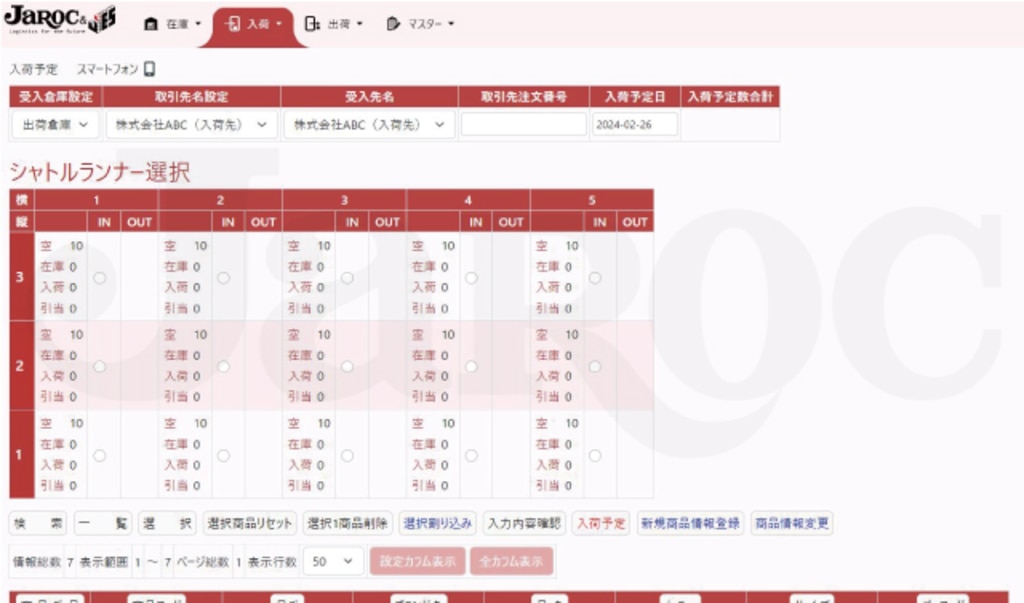Select the 入荷 tab in the navbar
1024x603 pixels.
[254, 23]
